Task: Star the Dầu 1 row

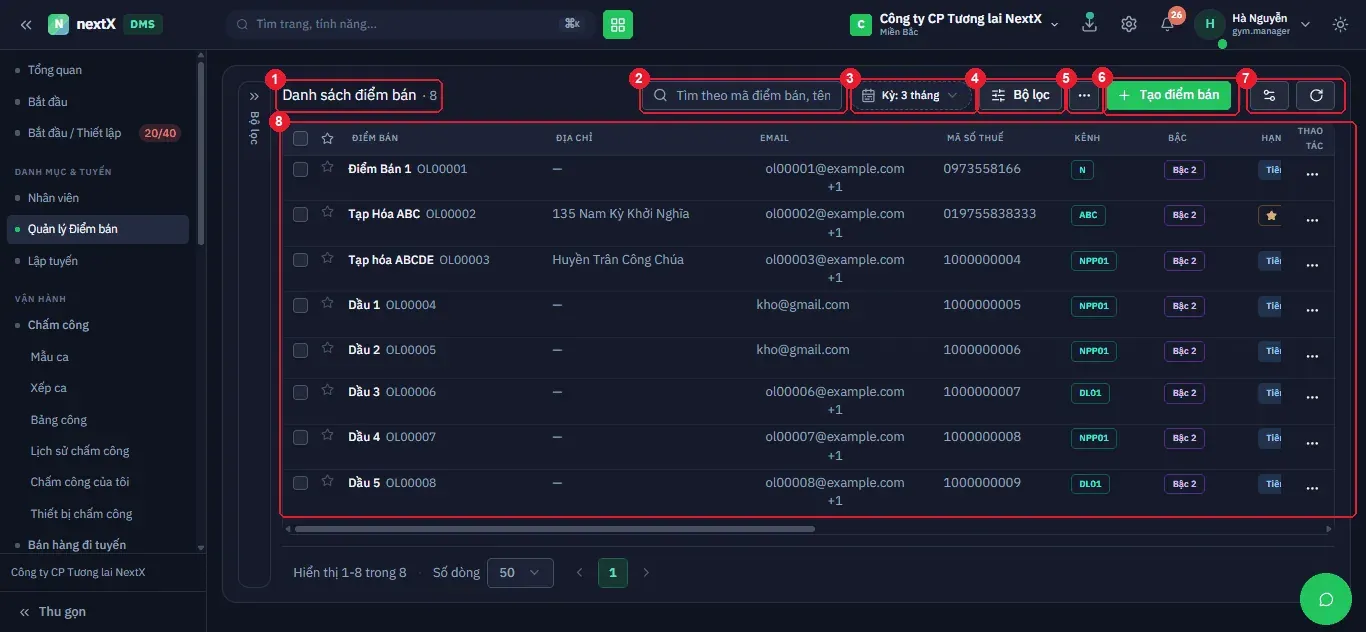Action: [x=327, y=304]
